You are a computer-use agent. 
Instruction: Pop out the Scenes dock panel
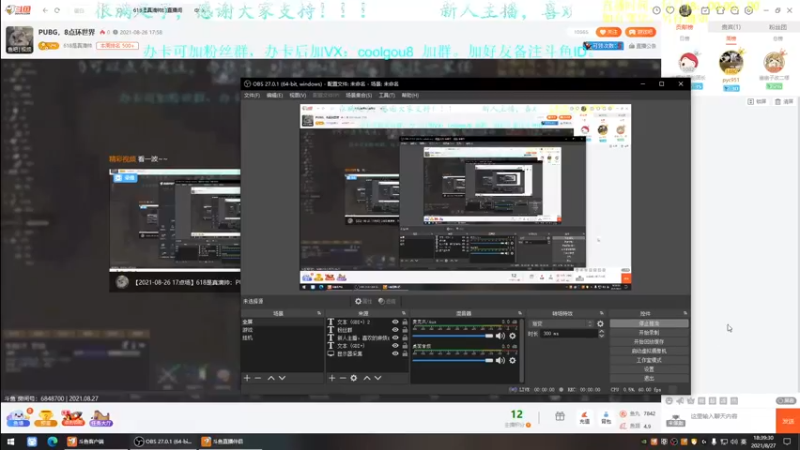point(319,313)
